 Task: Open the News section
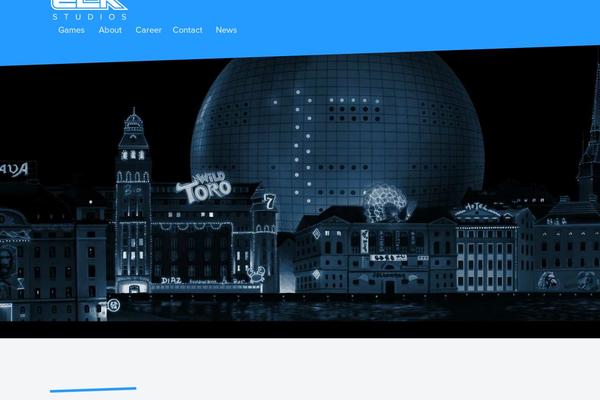[226, 30]
